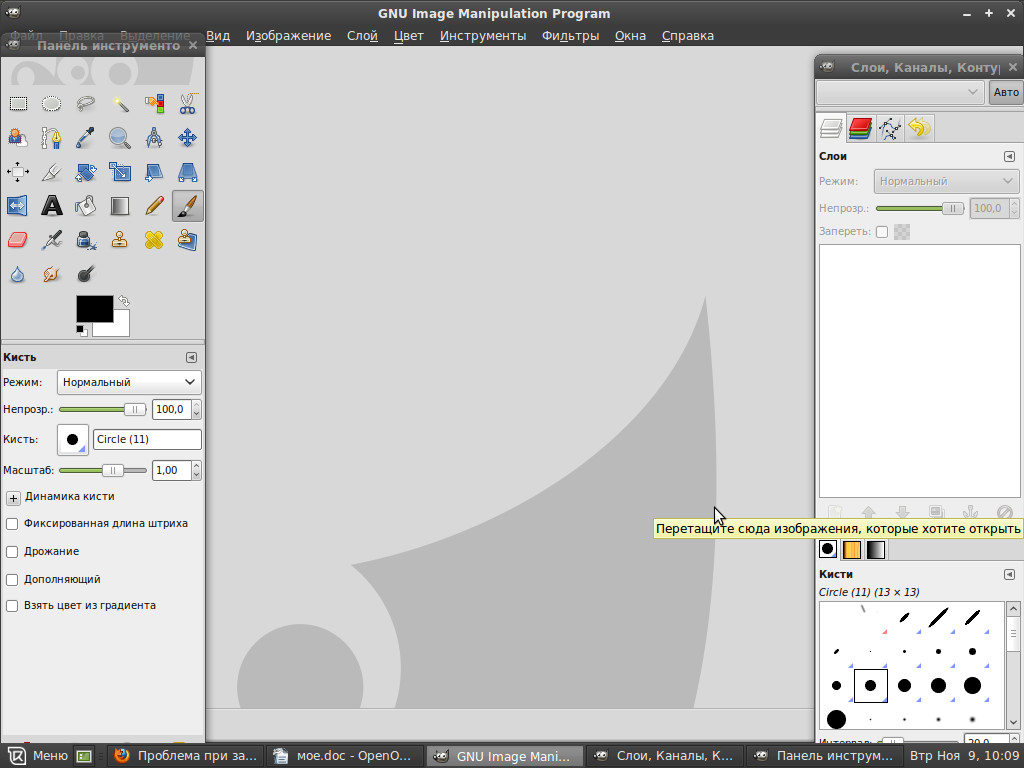Screen dimensions: 1024x768
Task: Select the Ink tool
Action: pyautogui.click(x=86, y=240)
